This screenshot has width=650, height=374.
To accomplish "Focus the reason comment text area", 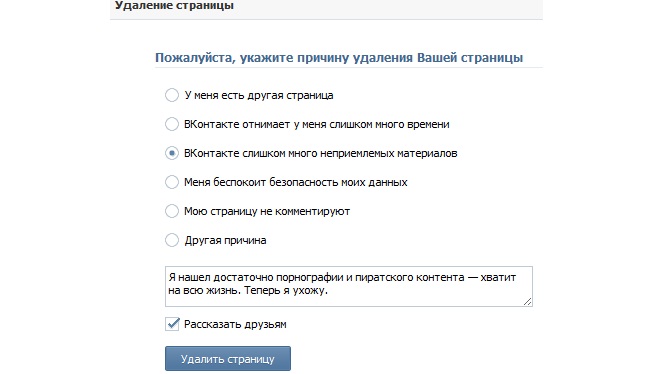I will (349, 287).
